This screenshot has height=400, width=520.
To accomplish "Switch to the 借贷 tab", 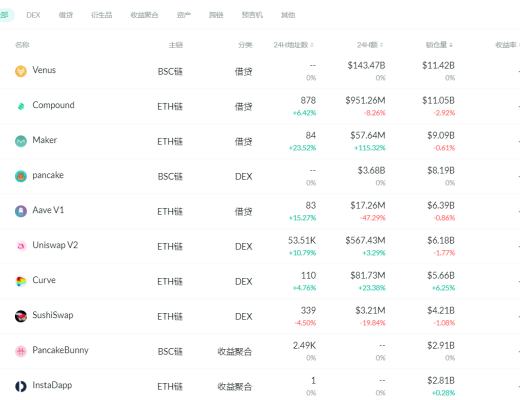I will coord(66,15).
